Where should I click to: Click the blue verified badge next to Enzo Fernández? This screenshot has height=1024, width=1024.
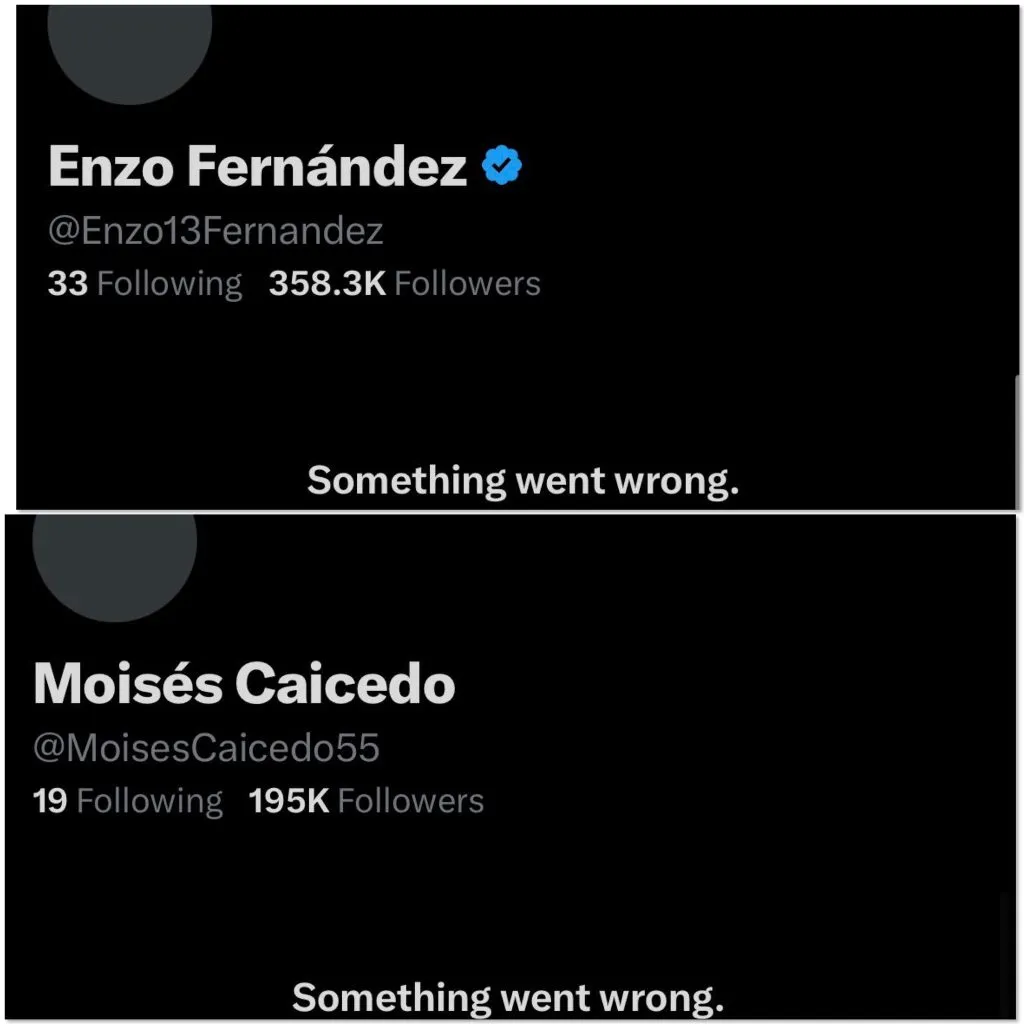tap(503, 165)
